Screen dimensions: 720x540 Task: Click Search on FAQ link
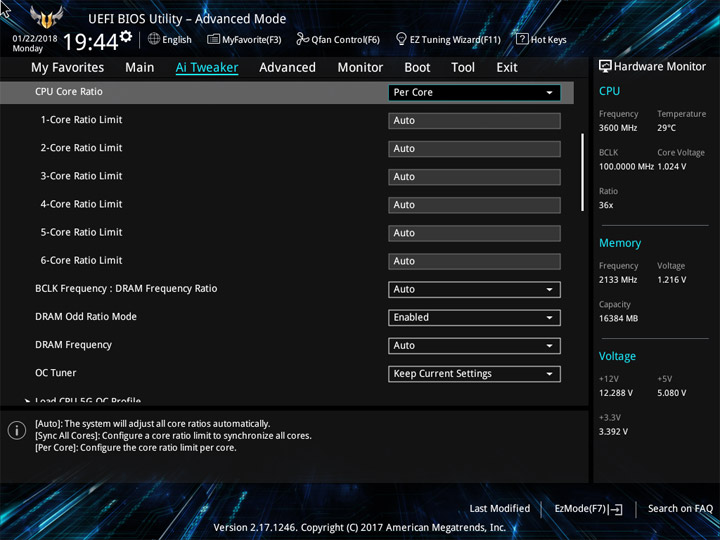point(680,508)
